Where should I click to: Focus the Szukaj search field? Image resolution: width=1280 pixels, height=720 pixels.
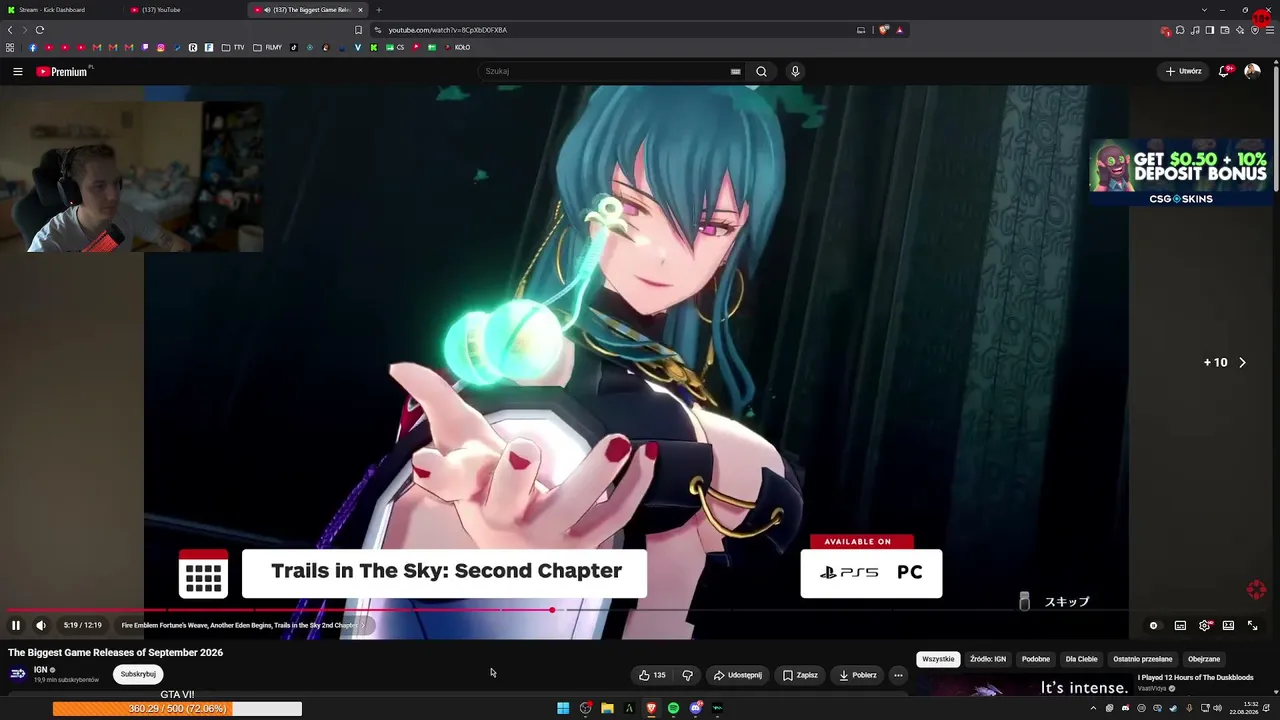603,71
